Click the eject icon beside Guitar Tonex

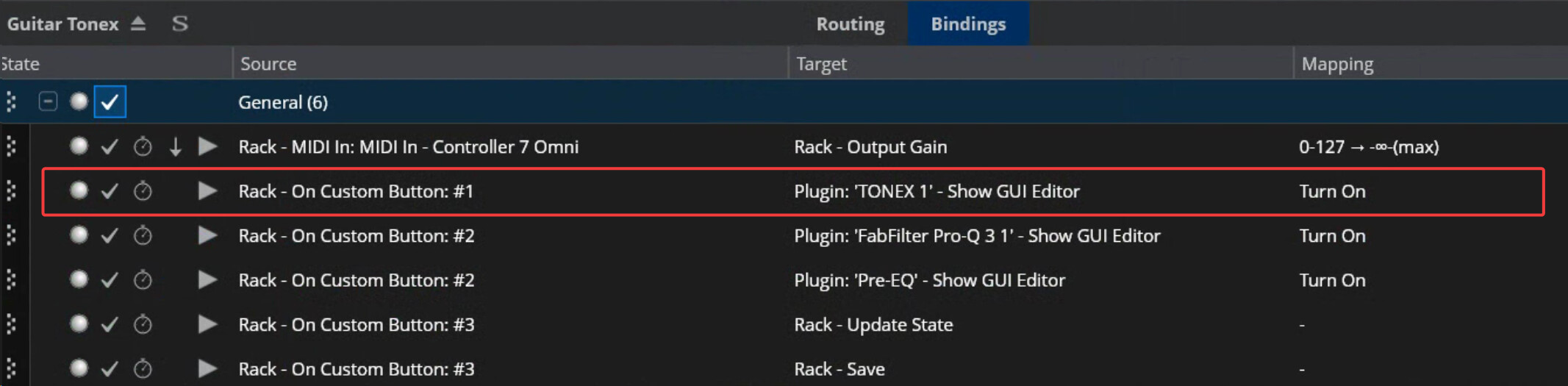[x=138, y=24]
